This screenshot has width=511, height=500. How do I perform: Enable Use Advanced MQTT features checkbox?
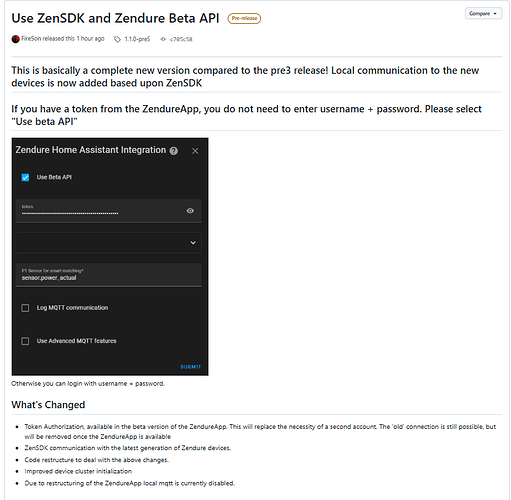coord(25,341)
